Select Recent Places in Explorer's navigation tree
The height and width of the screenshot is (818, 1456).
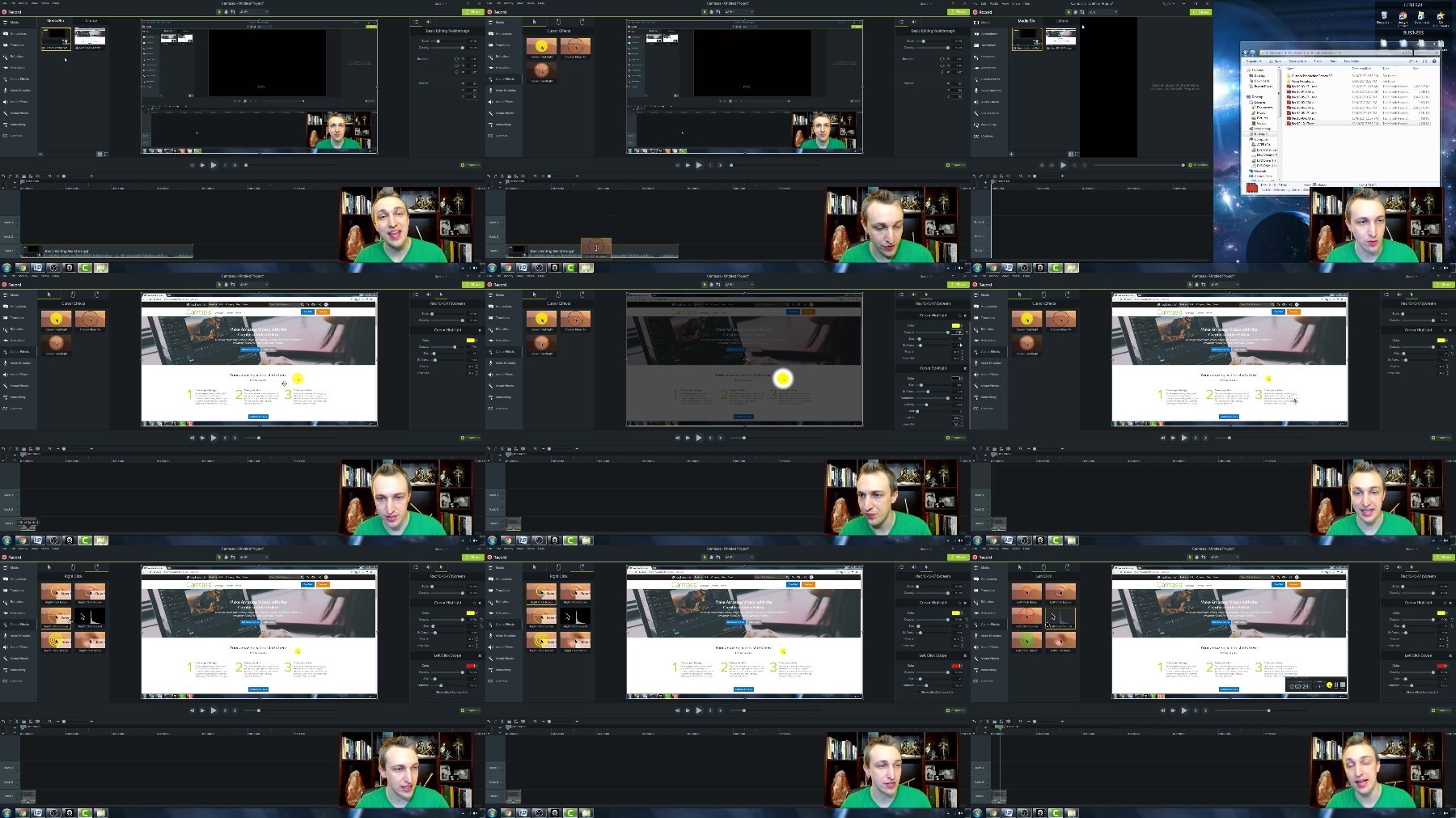coord(1262,86)
